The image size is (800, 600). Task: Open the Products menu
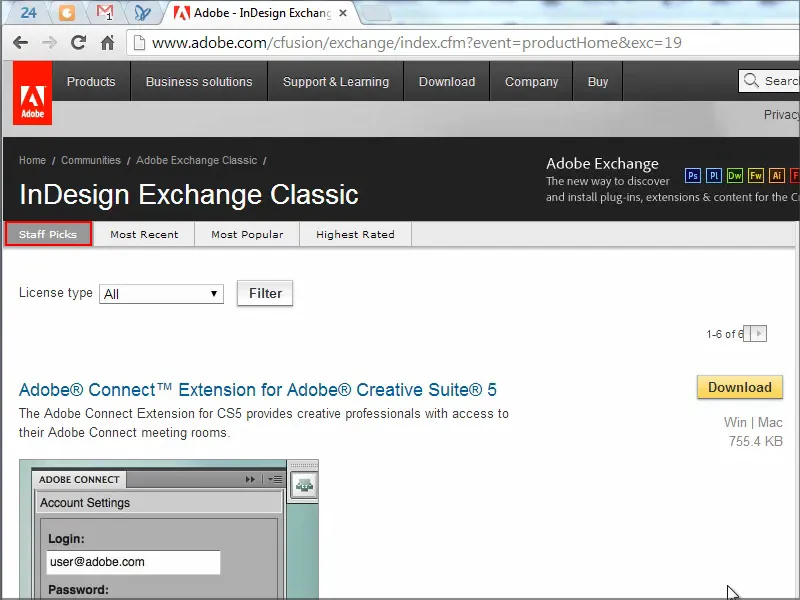click(91, 82)
